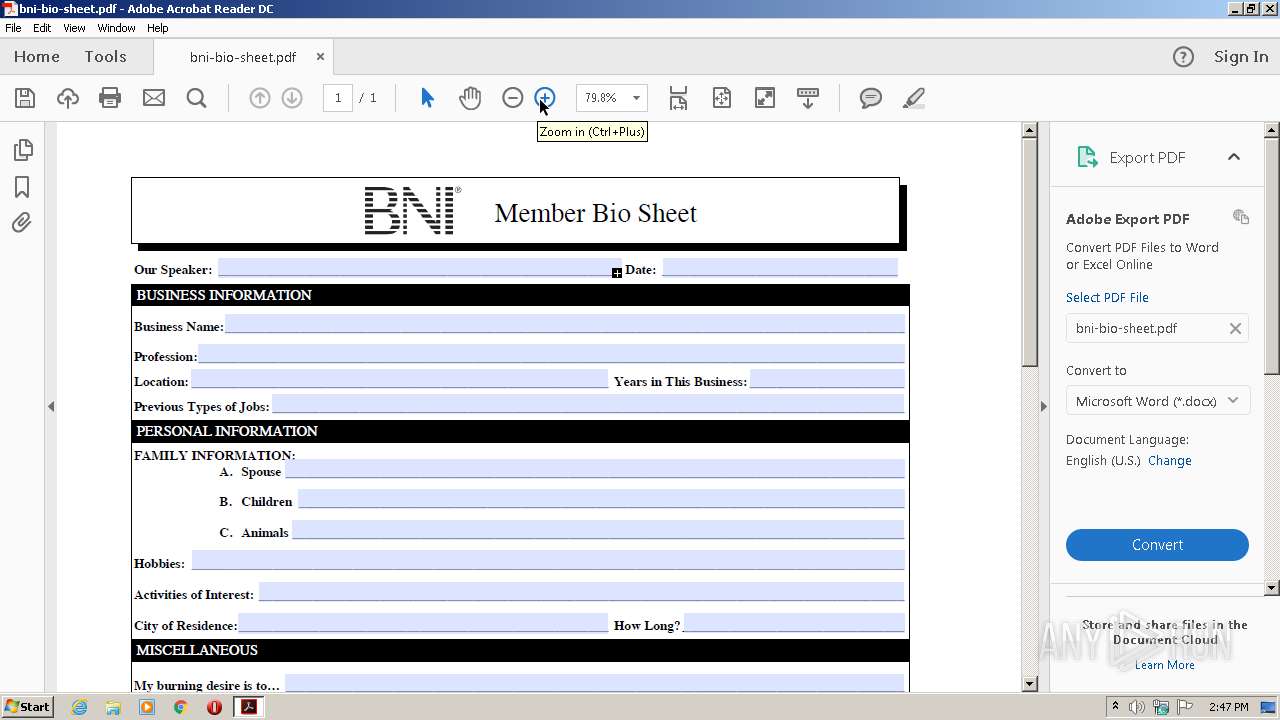Open the zoom percentage dropdown
The height and width of the screenshot is (720, 1280).
click(x=636, y=98)
